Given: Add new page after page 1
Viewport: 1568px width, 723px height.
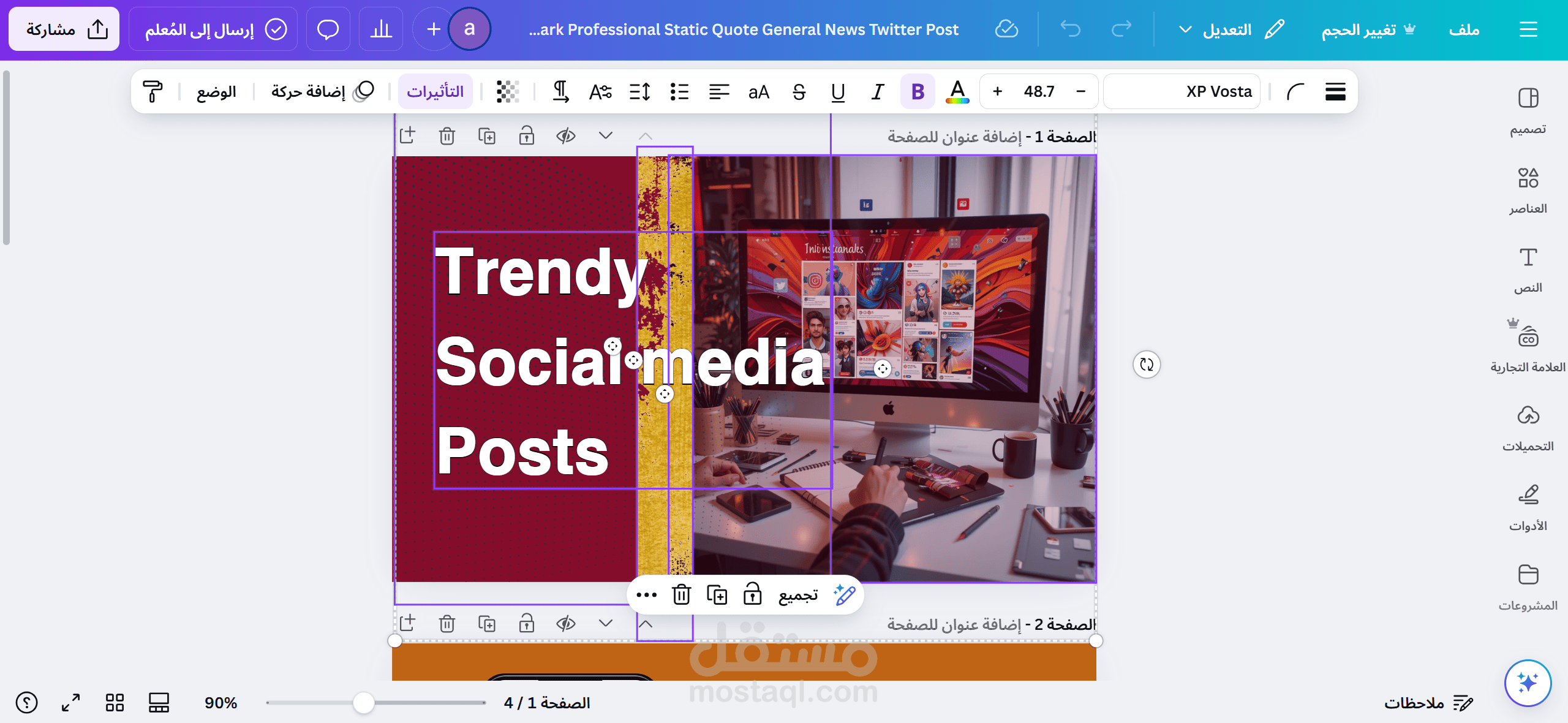Looking at the screenshot, I should tap(407, 135).
